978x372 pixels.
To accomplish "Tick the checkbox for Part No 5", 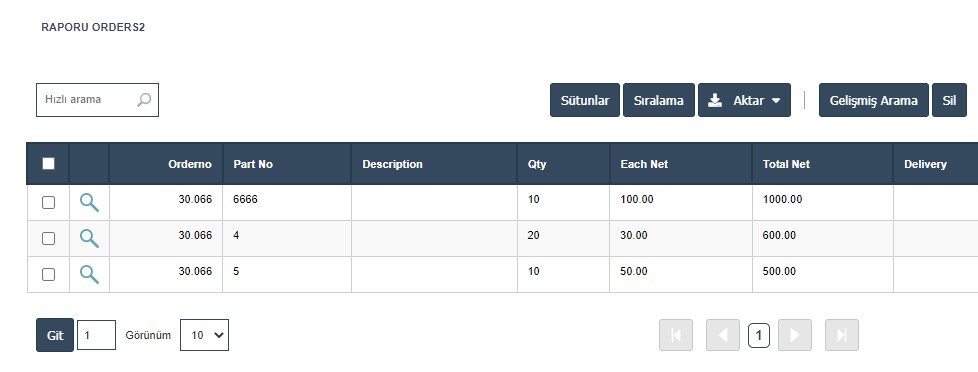I will pos(48,275).
